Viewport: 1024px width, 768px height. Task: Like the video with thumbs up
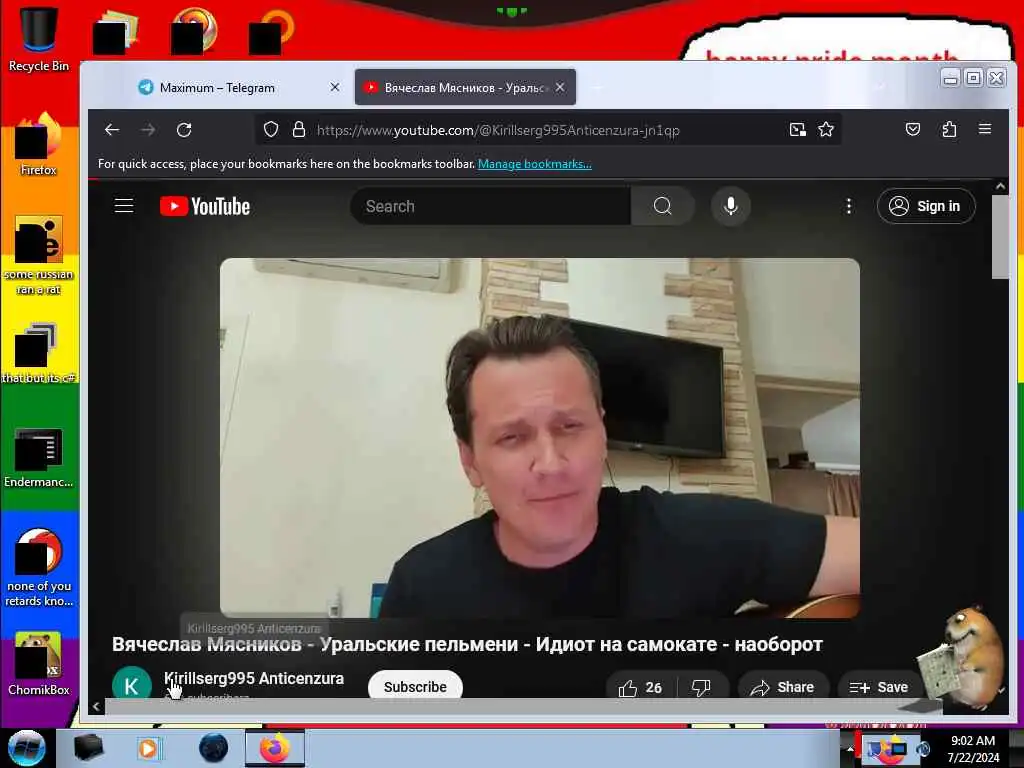point(641,687)
